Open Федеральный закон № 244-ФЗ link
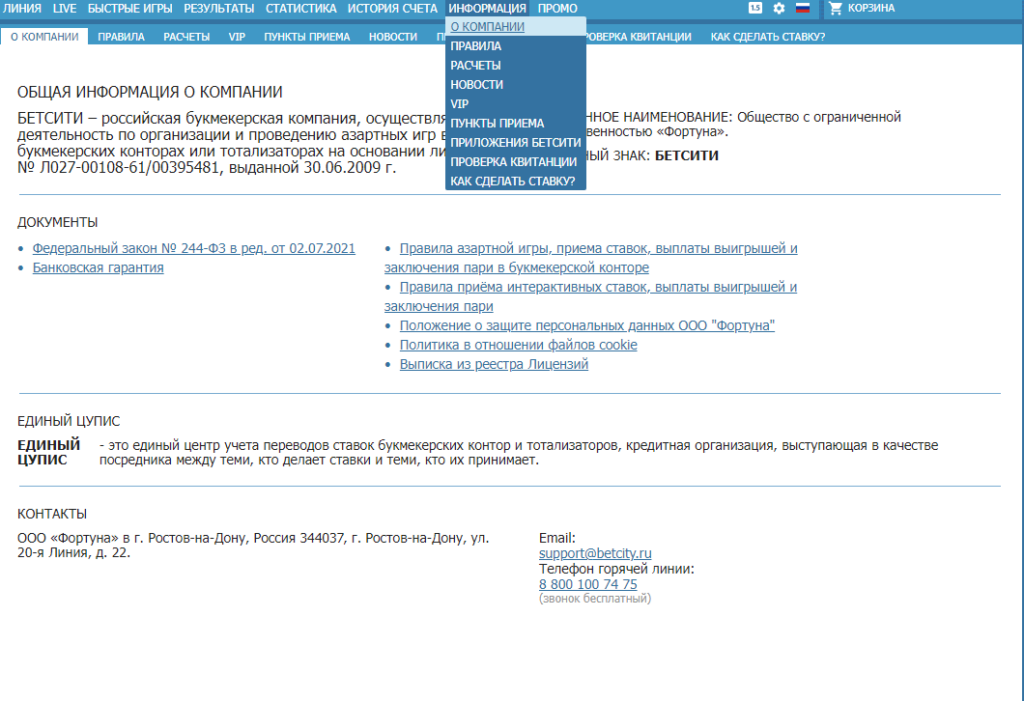 click(x=194, y=248)
